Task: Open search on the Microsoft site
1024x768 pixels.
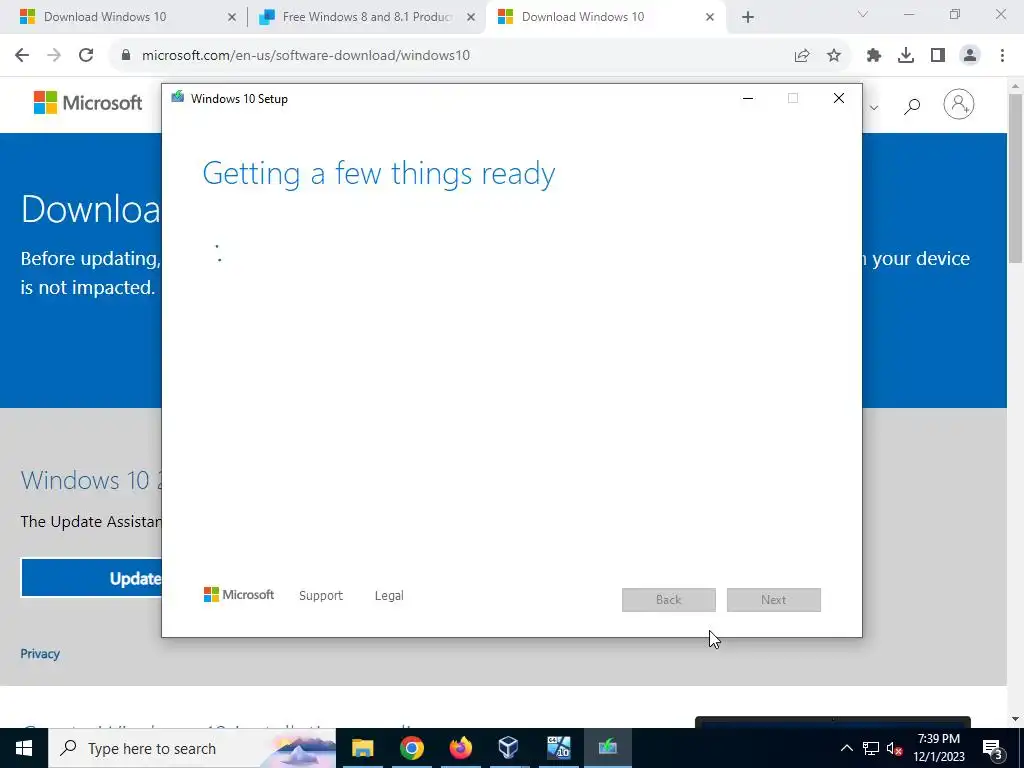Action: (x=912, y=106)
